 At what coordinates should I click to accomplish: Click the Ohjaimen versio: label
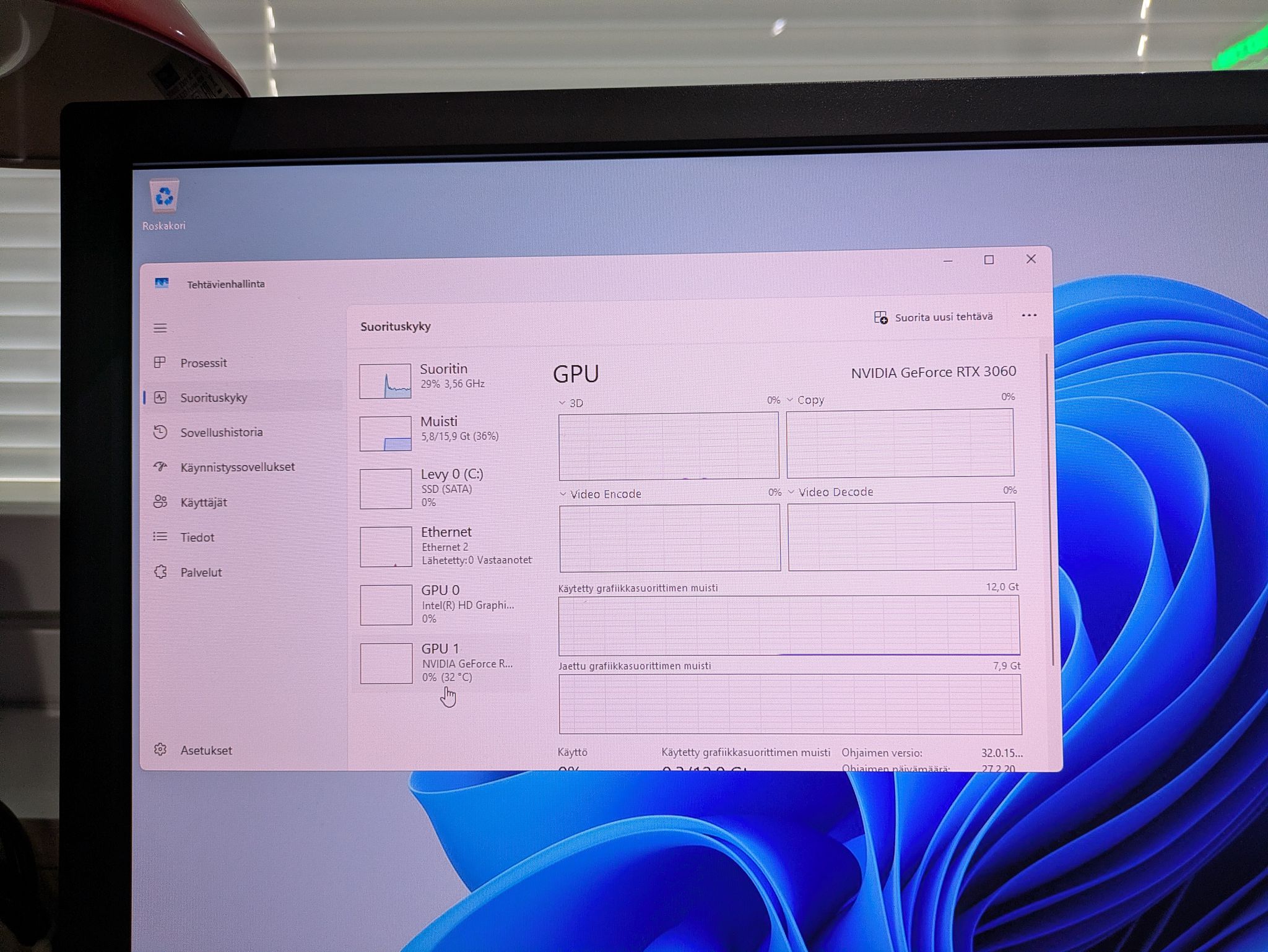coord(882,753)
